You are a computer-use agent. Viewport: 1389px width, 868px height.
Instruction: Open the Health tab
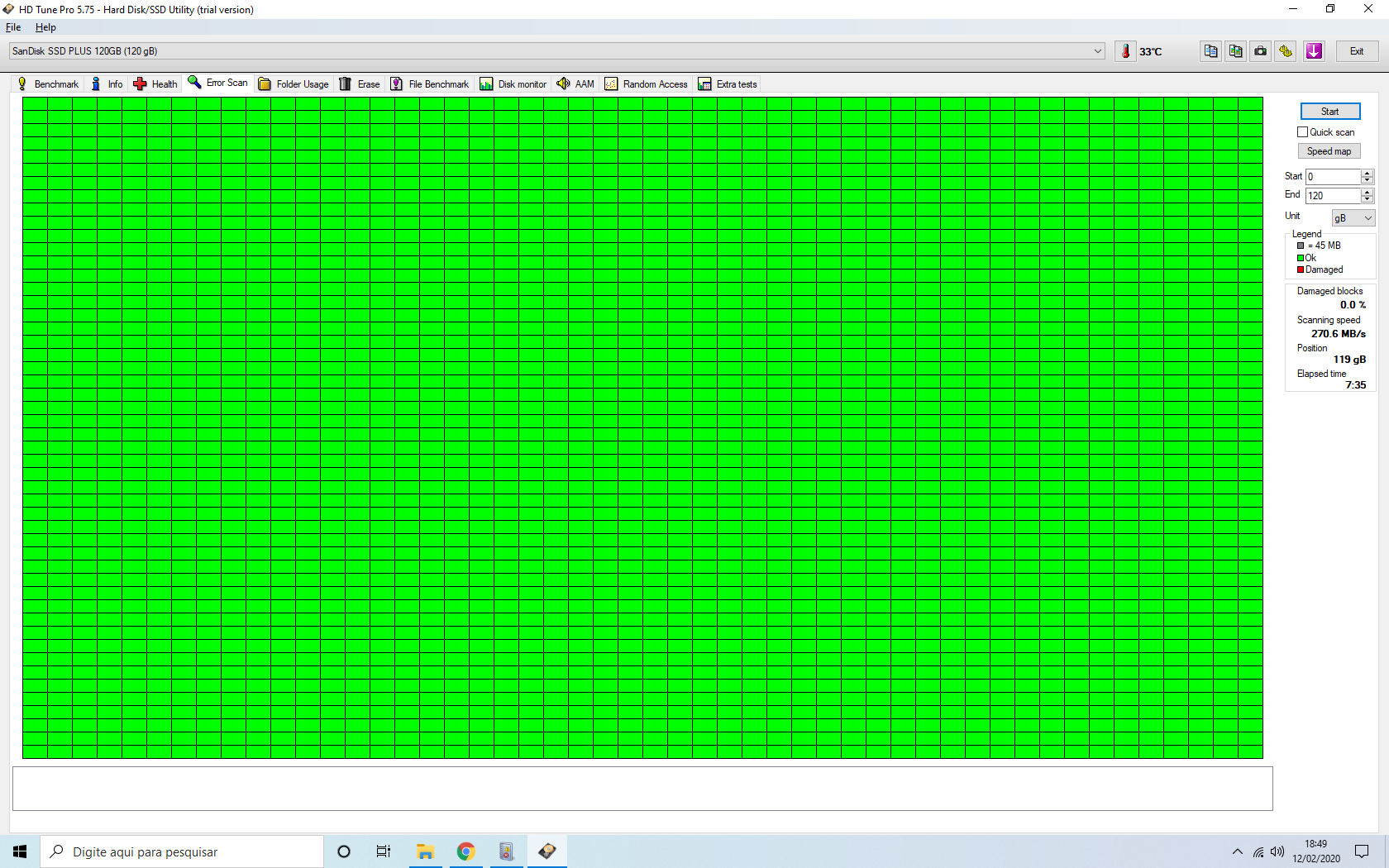pyautogui.click(x=155, y=84)
